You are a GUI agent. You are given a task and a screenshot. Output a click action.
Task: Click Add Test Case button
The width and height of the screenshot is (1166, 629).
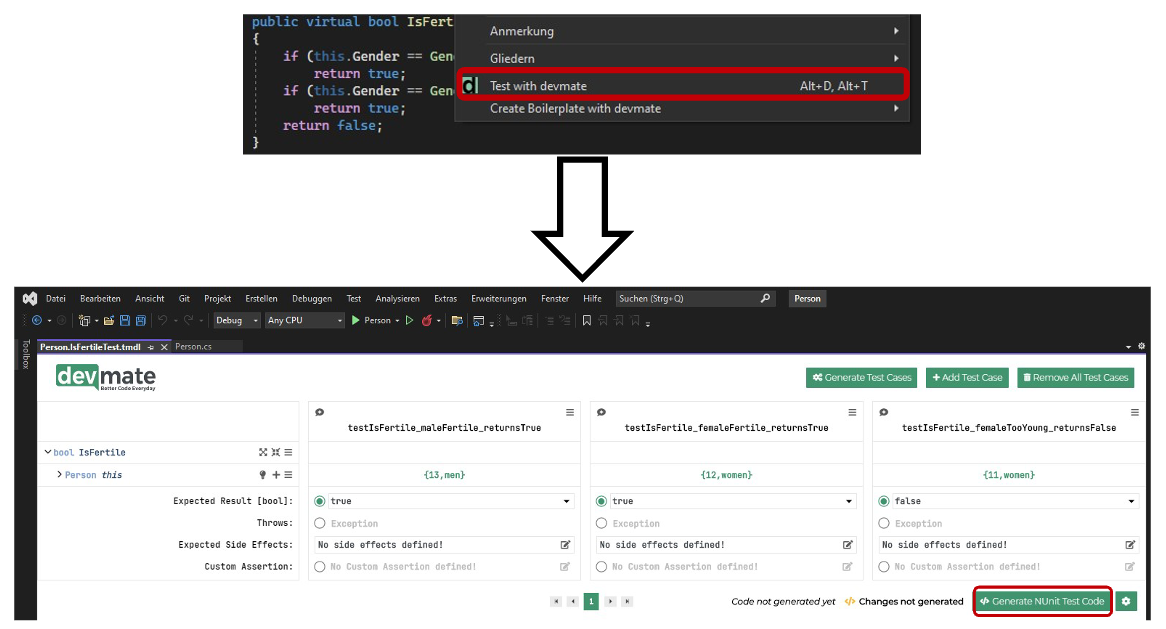pos(967,378)
